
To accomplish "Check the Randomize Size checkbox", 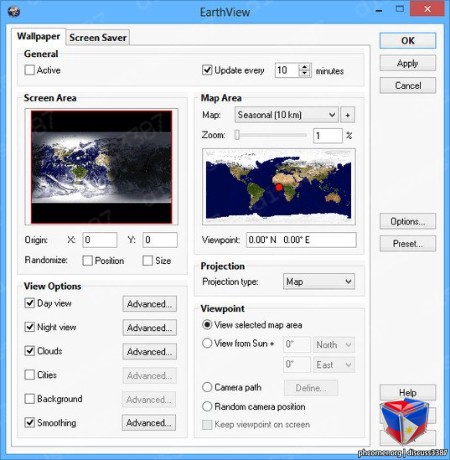I will tap(147, 260).
